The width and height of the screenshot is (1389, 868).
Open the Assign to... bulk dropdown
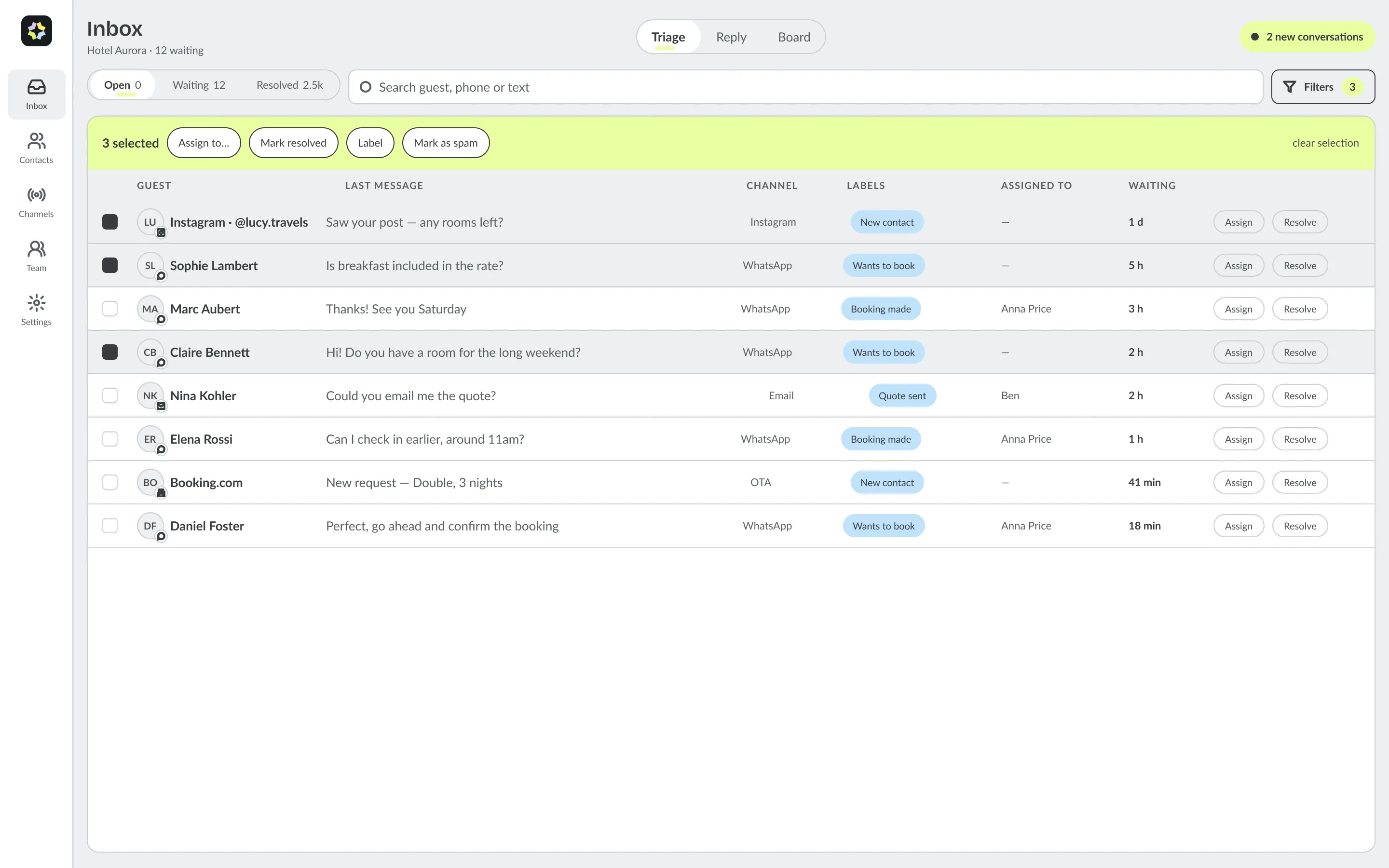click(x=204, y=143)
